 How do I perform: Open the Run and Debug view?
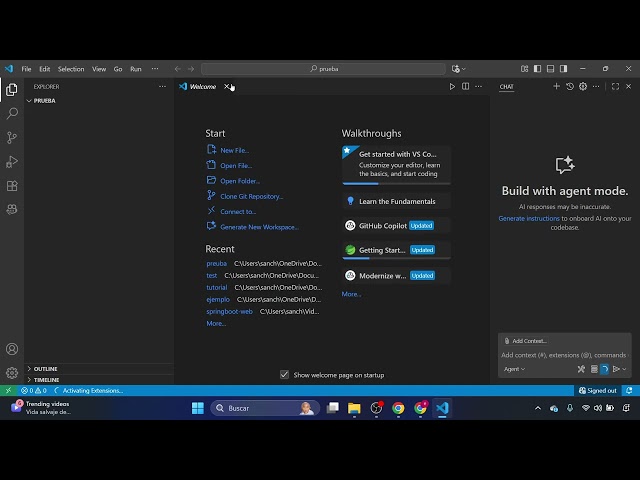(12, 162)
